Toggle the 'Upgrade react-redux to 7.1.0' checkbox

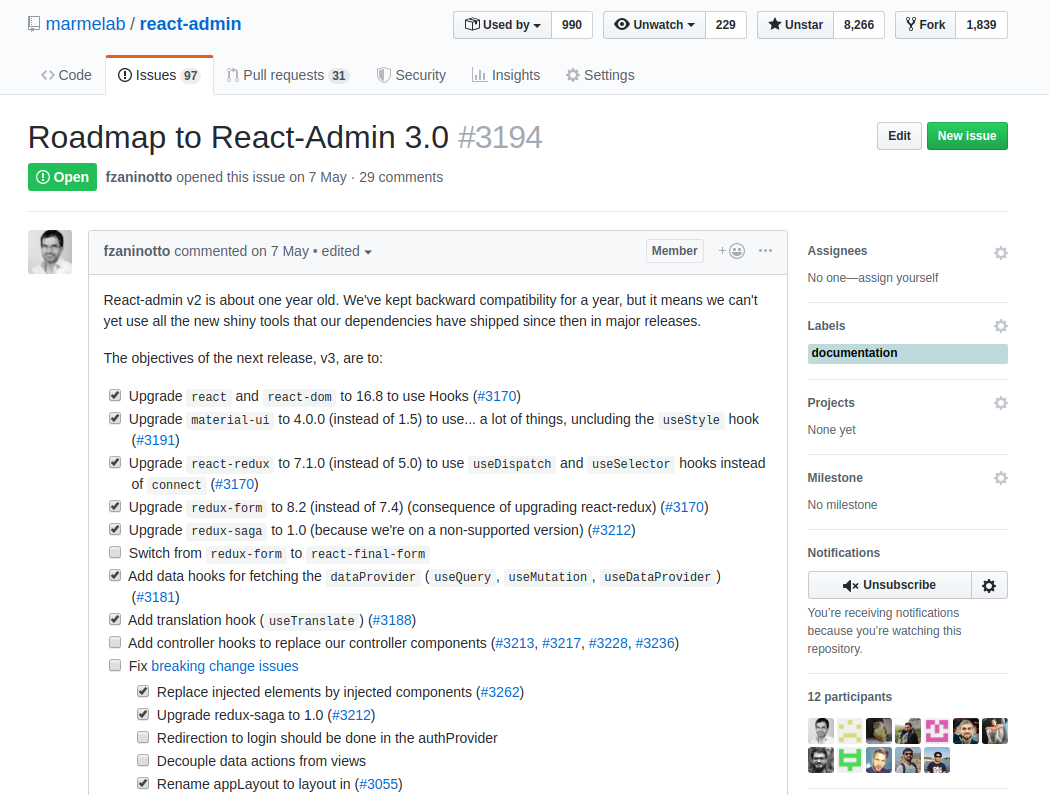coord(115,462)
